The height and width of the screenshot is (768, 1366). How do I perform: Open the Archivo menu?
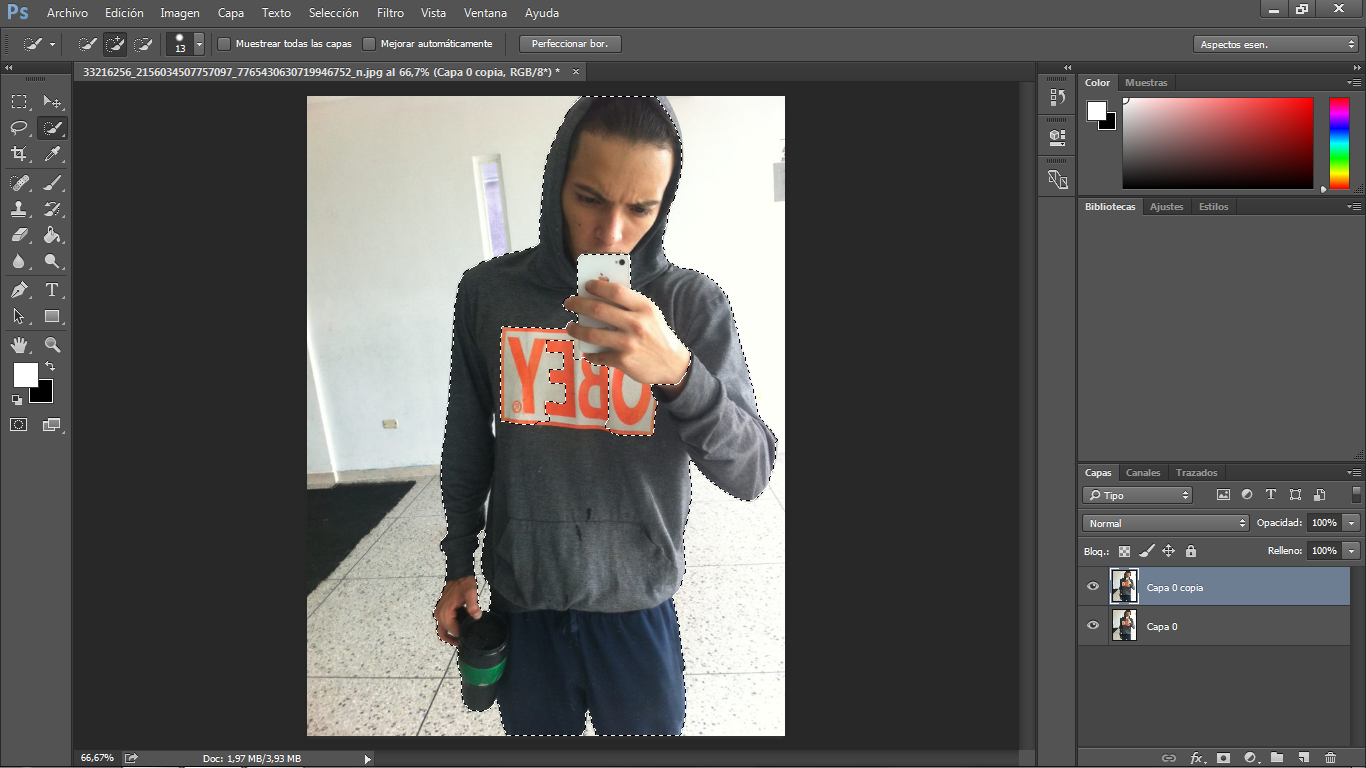coord(67,13)
